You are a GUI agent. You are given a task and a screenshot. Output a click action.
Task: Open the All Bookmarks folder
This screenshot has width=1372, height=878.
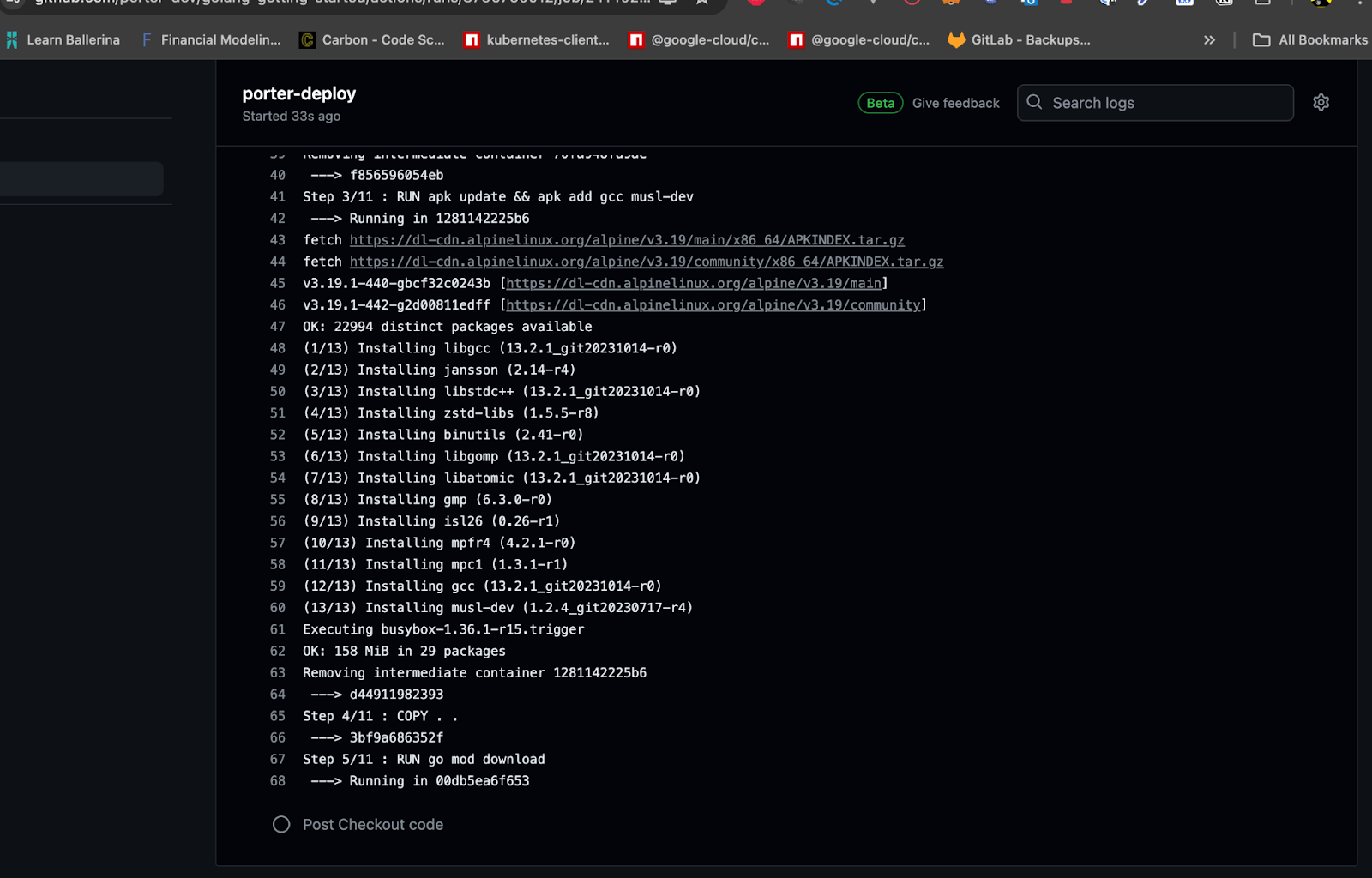pos(1310,39)
